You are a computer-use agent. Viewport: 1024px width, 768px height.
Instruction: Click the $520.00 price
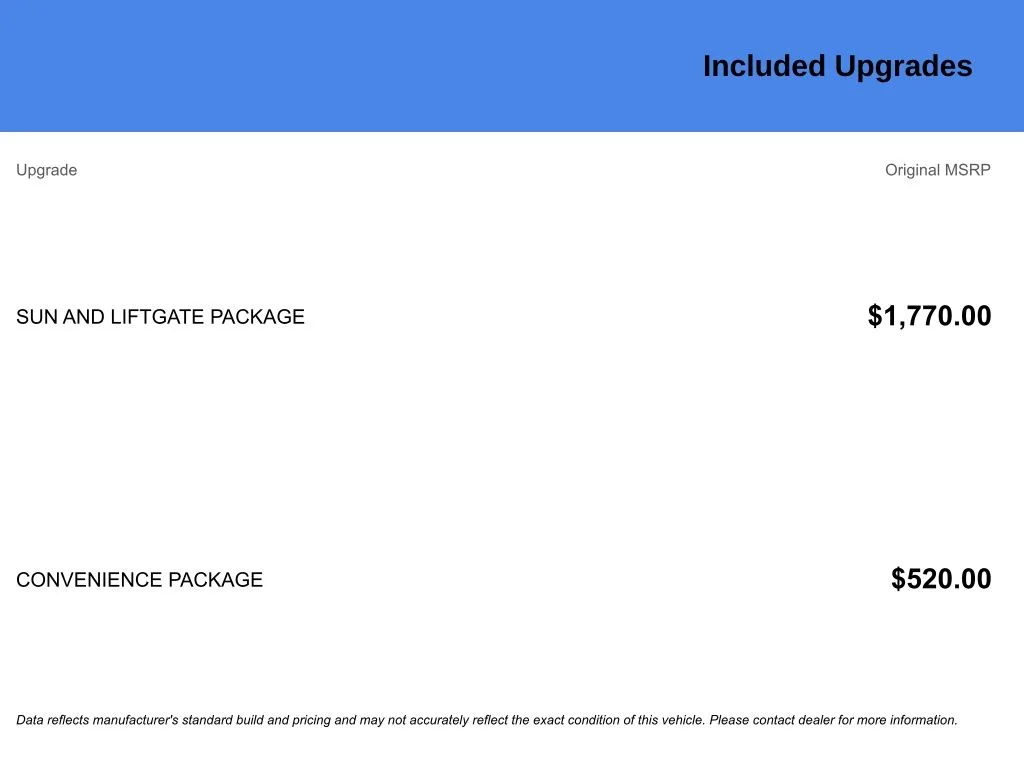pyautogui.click(x=941, y=579)
